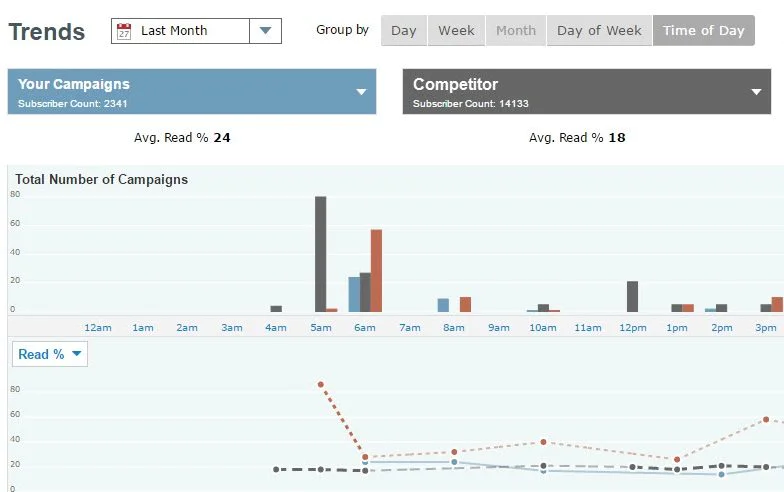Click the gray 4am campaigns bar

click(x=276, y=308)
